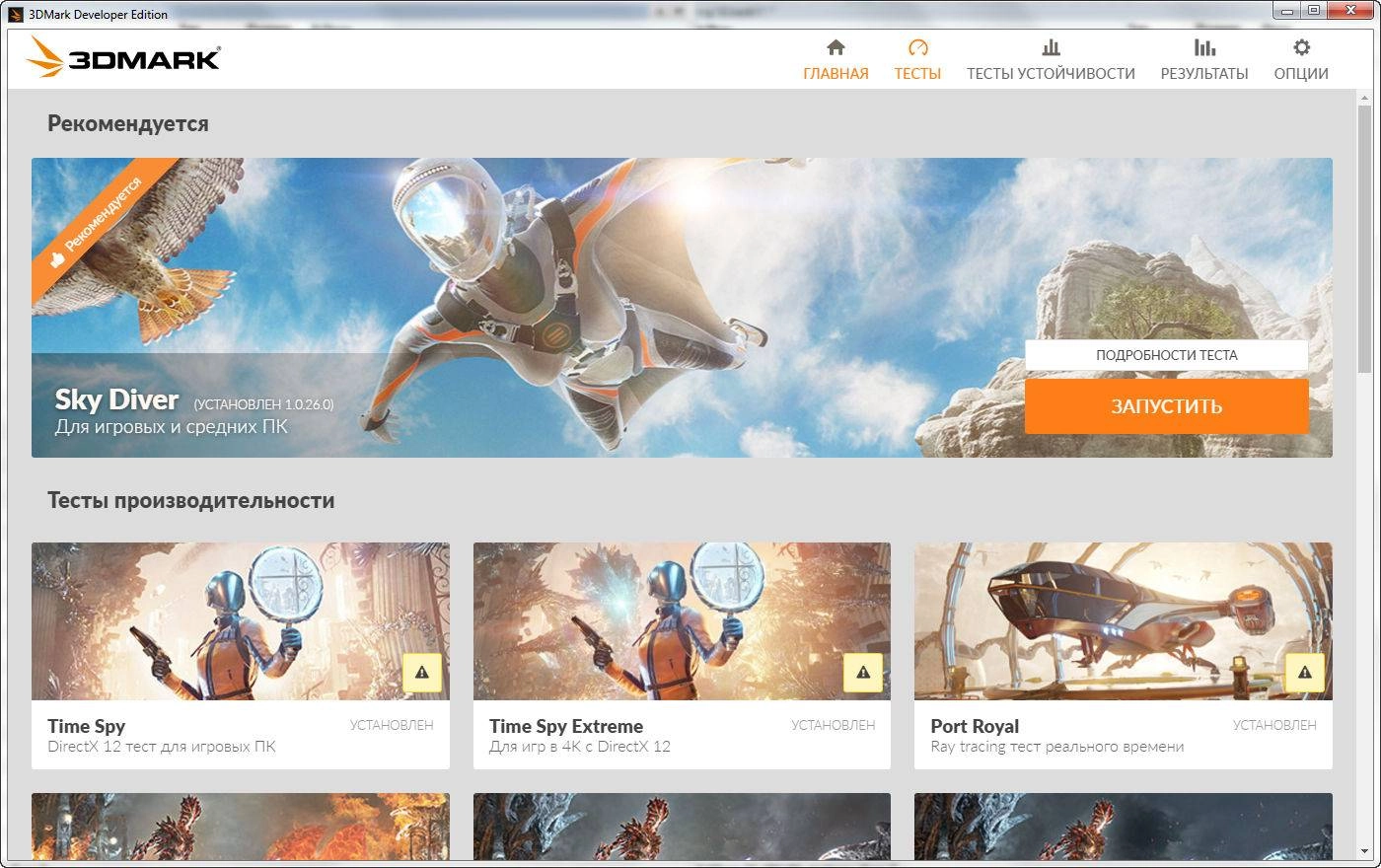Click the gear icon above ОПЦИИ
Viewport: 1381px width, 868px height.
tap(1301, 47)
